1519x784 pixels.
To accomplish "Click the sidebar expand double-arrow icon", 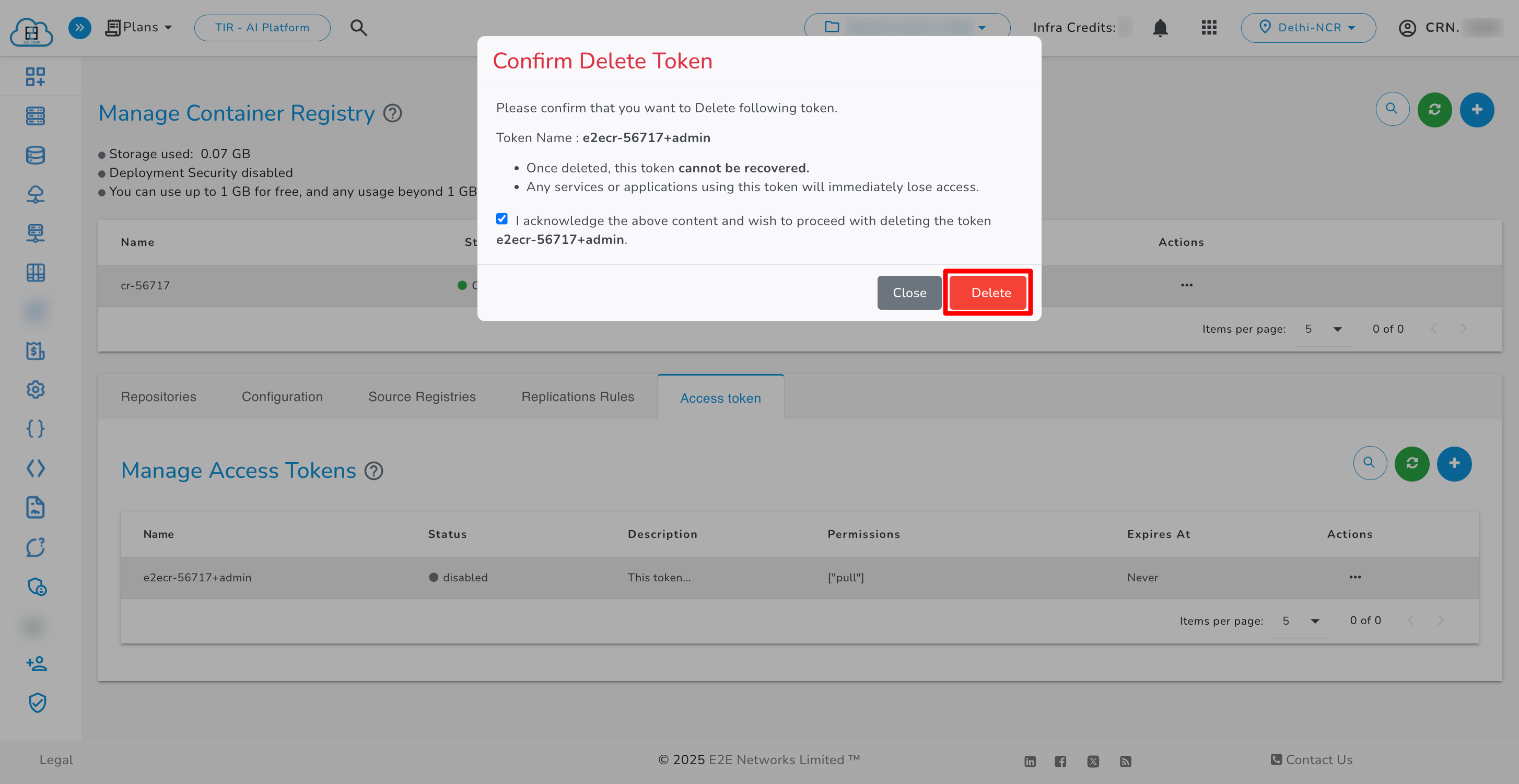I will click(79, 27).
